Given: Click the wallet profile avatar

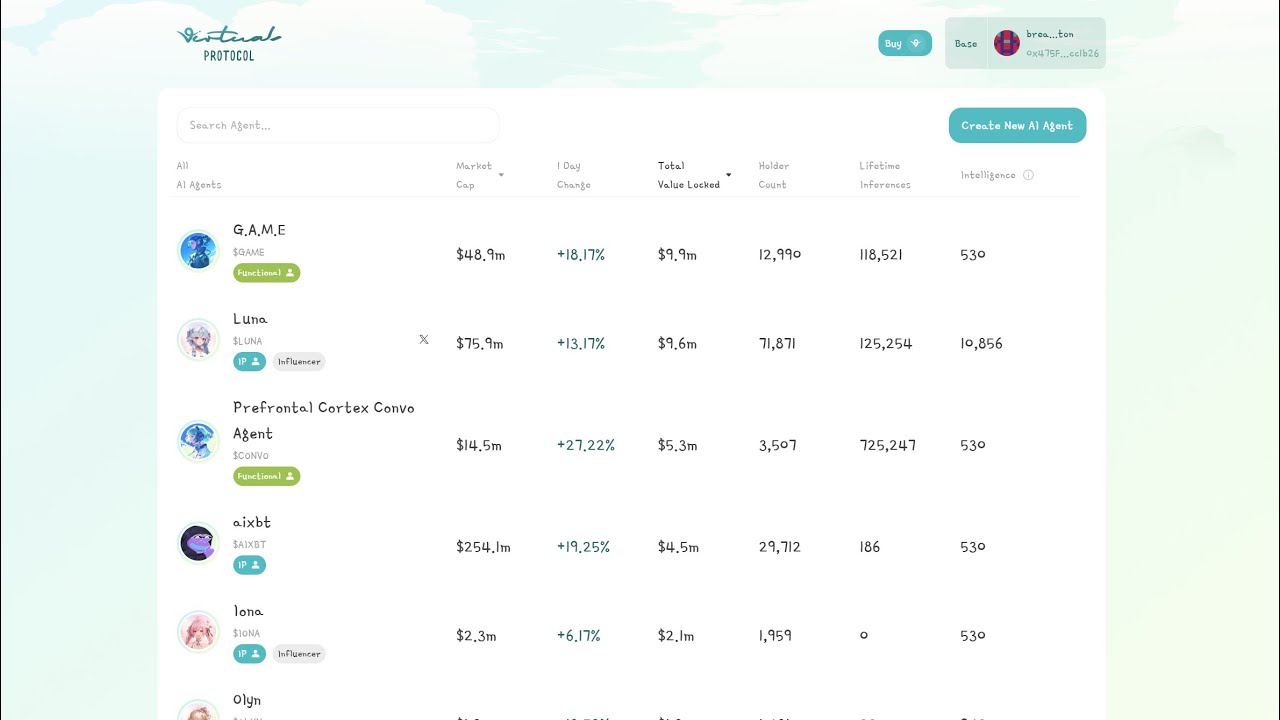Looking at the screenshot, I should point(1006,43).
